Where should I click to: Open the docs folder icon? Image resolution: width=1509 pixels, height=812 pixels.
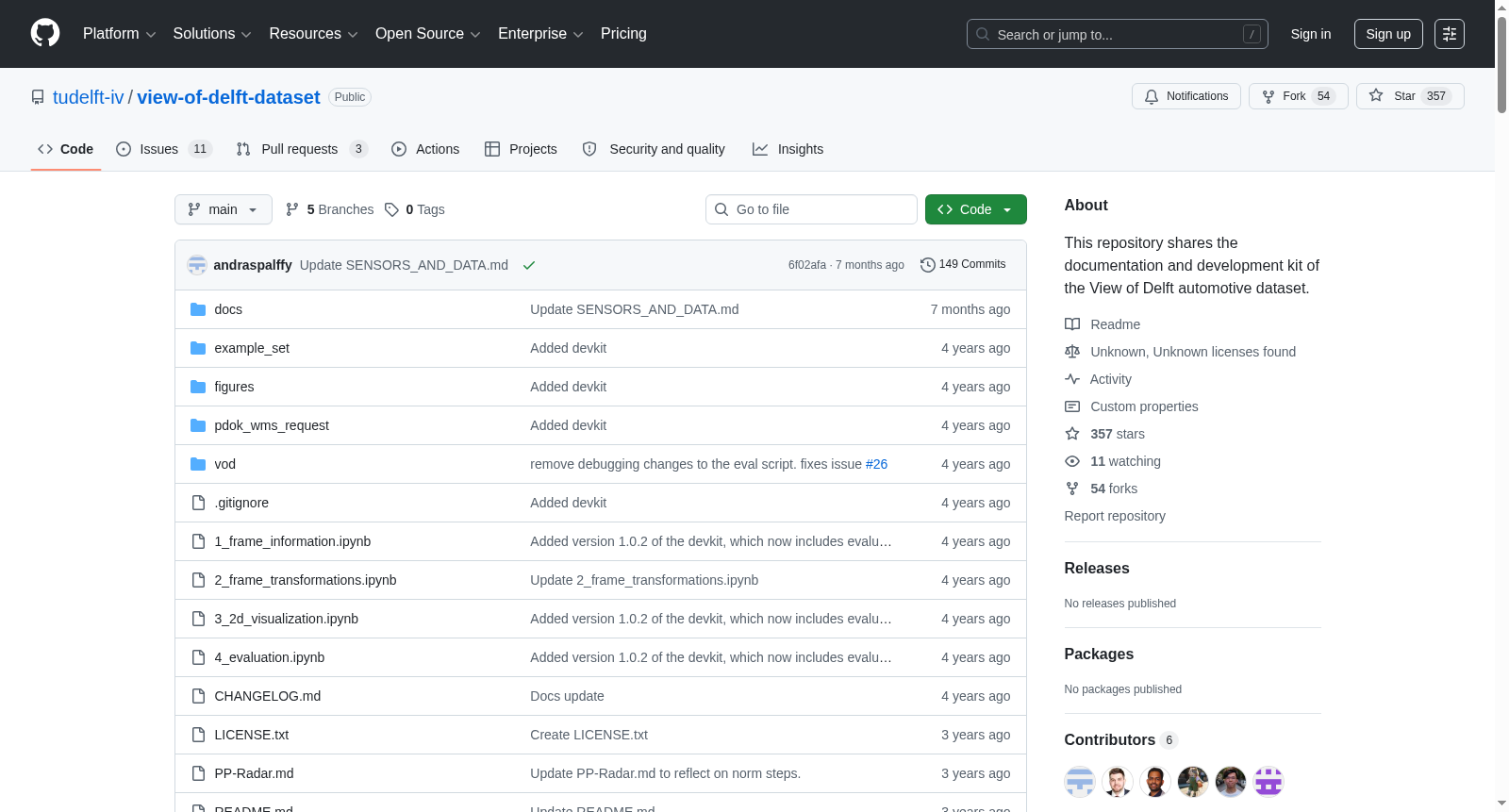tap(198, 309)
